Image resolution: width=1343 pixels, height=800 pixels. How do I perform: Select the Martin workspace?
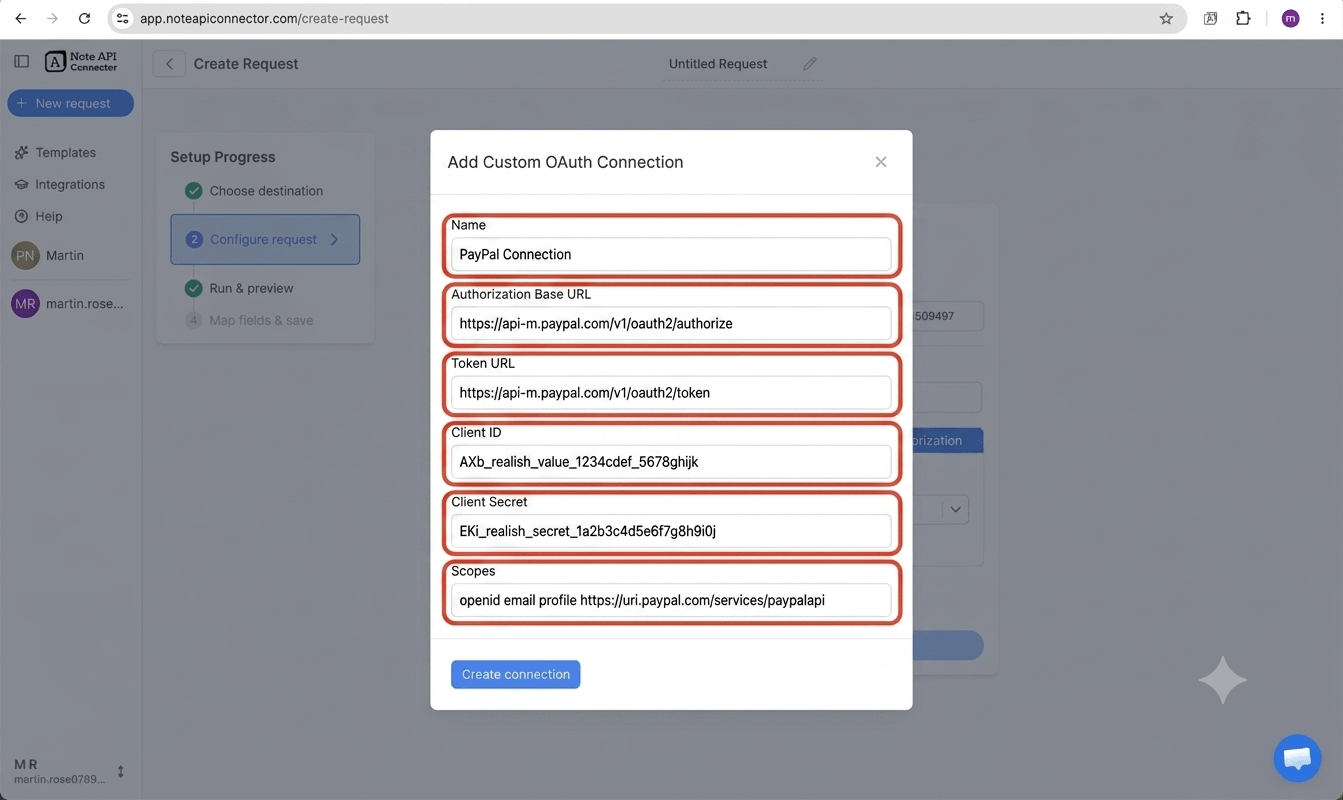point(49,255)
